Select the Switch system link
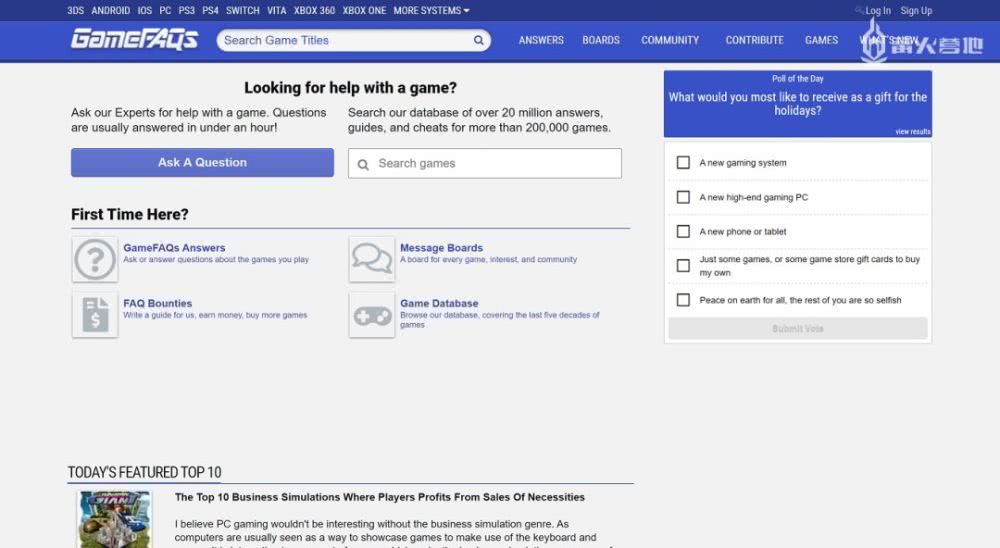 coord(242,10)
